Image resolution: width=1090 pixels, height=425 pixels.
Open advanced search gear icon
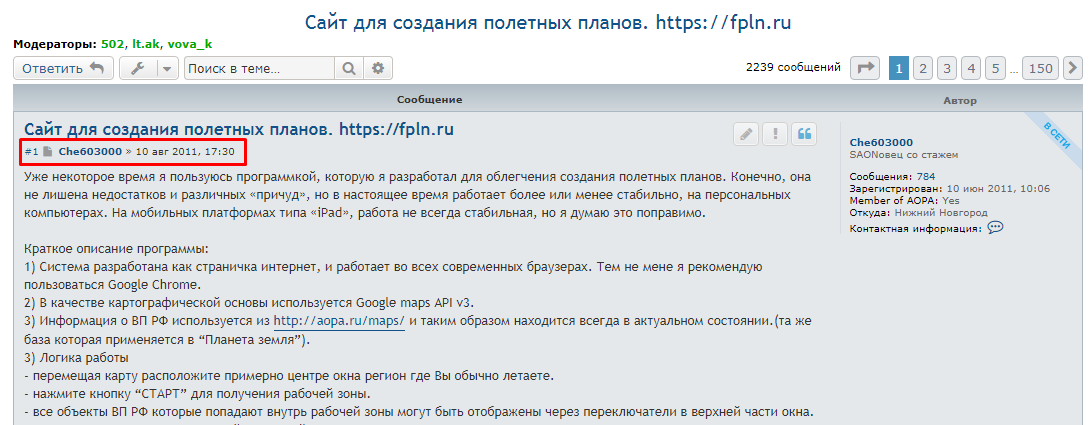377,69
